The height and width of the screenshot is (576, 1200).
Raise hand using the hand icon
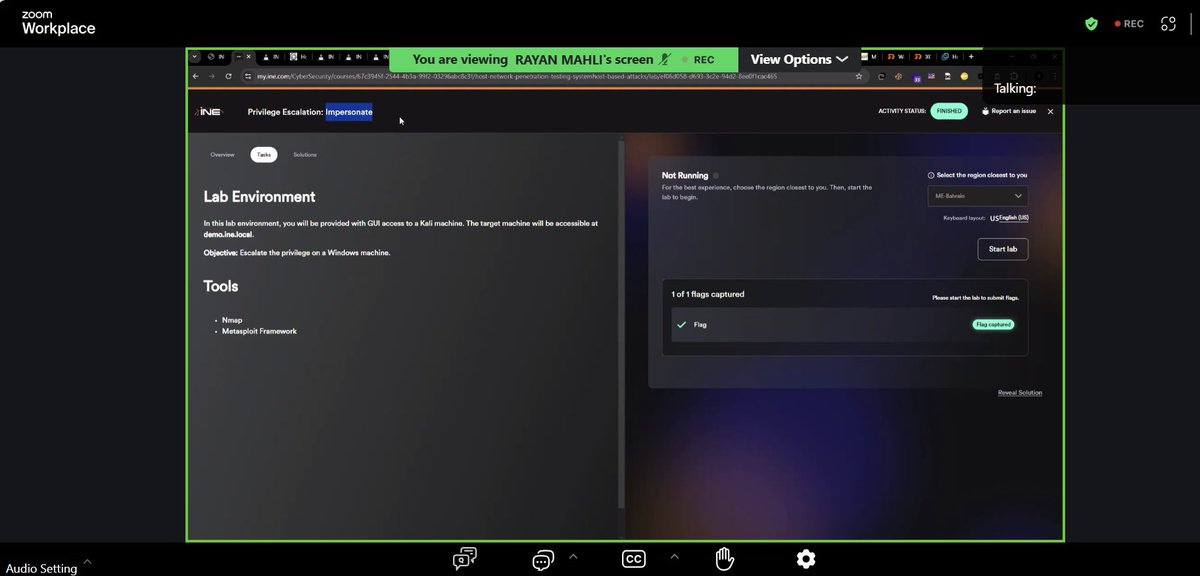pos(724,559)
